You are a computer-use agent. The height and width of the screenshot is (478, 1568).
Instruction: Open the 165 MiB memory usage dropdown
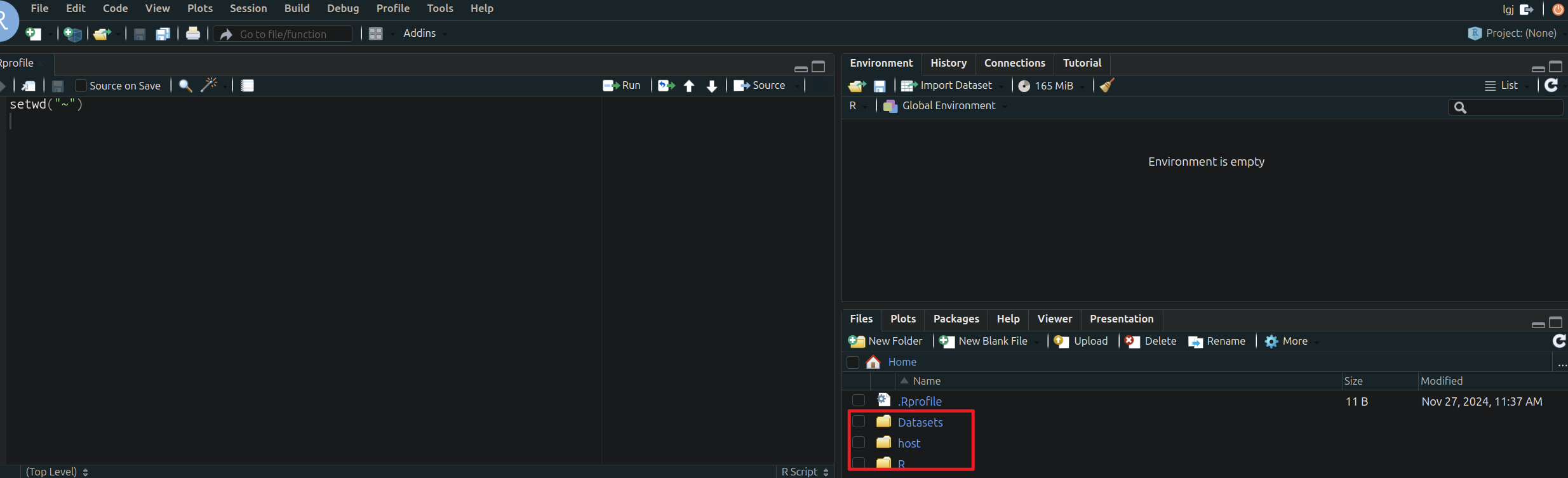click(x=1051, y=86)
